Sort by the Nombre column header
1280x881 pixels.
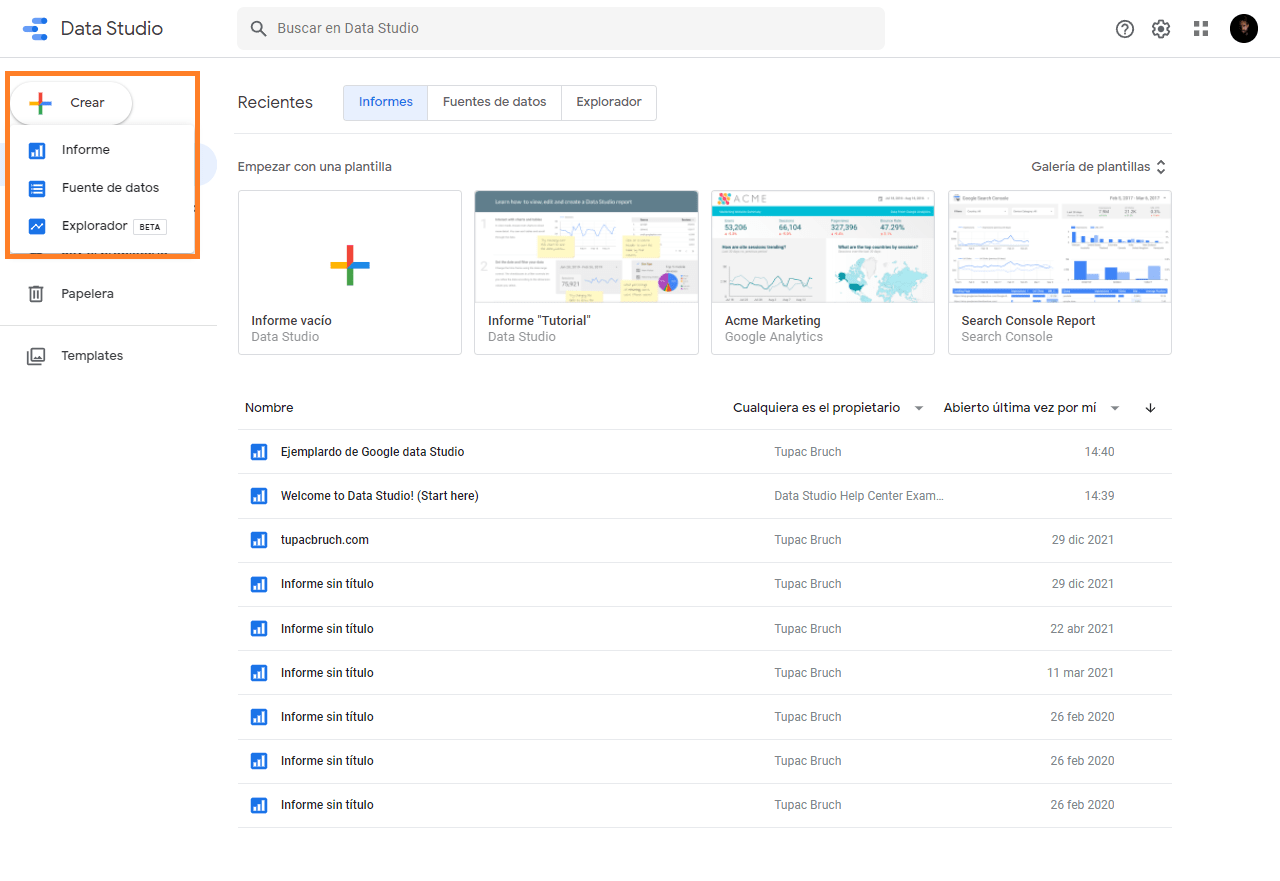[x=269, y=408]
